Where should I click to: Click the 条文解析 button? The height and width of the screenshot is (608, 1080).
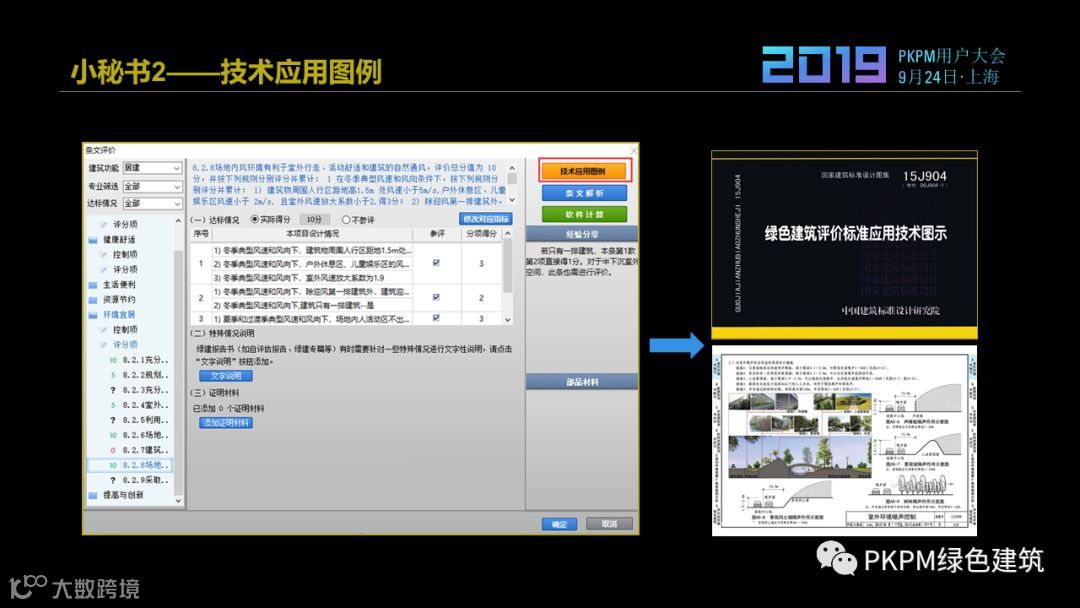tap(584, 193)
